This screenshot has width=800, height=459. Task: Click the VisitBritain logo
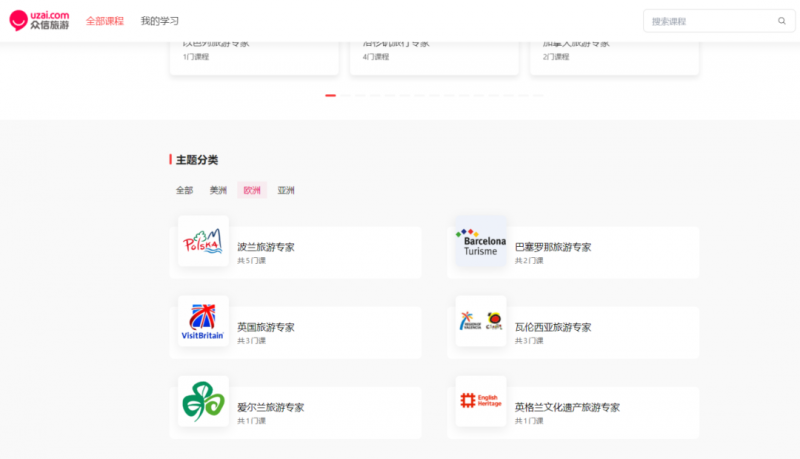click(x=203, y=322)
